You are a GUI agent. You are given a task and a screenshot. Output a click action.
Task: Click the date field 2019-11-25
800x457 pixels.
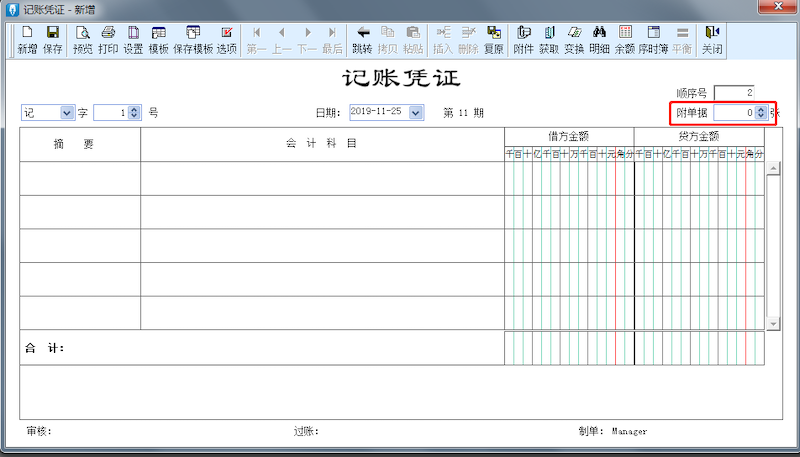(379, 112)
